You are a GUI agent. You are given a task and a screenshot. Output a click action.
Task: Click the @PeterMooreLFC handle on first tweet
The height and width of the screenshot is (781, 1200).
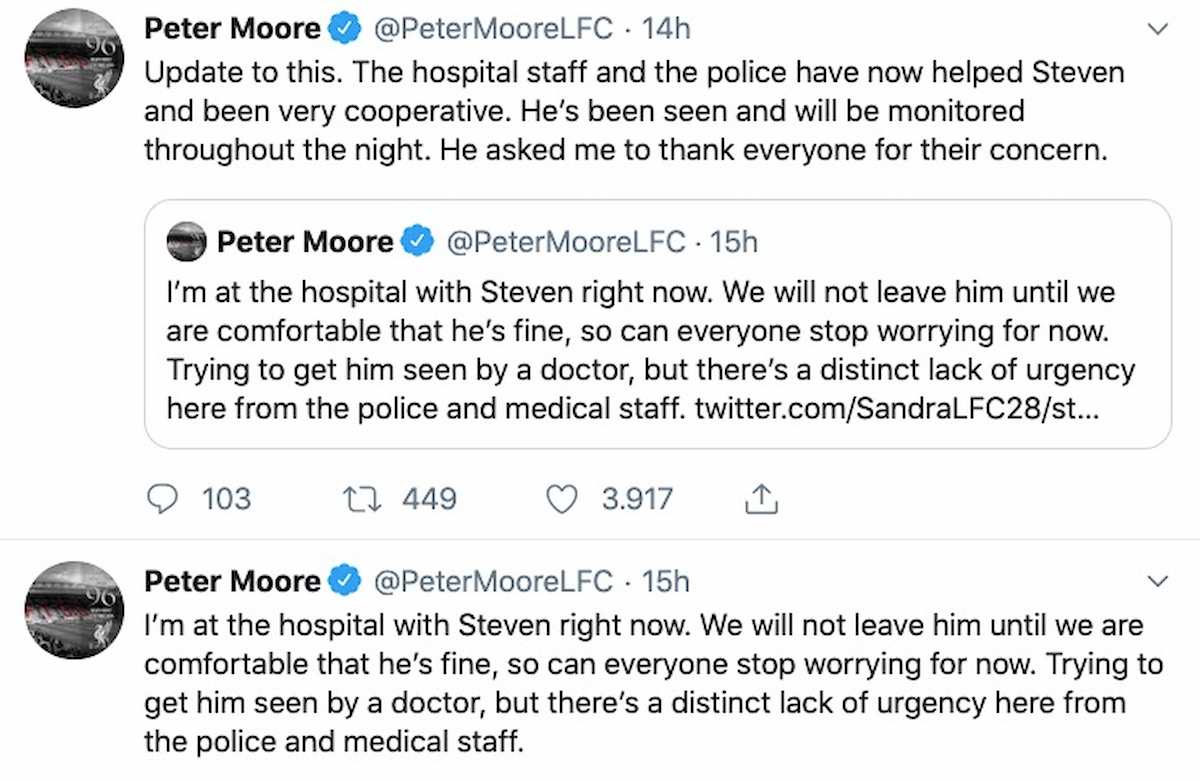pos(492,29)
